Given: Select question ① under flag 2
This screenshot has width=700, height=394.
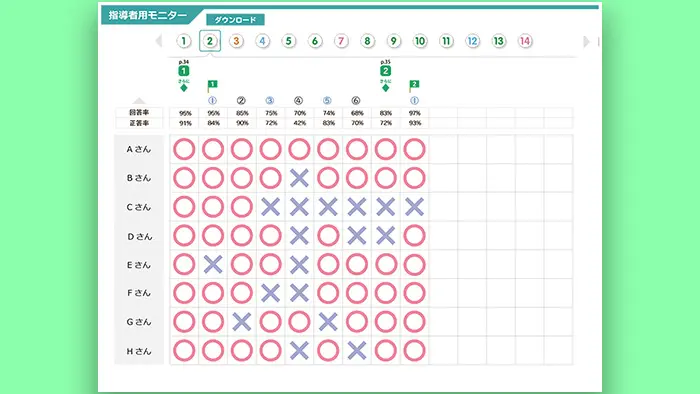Looking at the screenshot, I should 414,100.
